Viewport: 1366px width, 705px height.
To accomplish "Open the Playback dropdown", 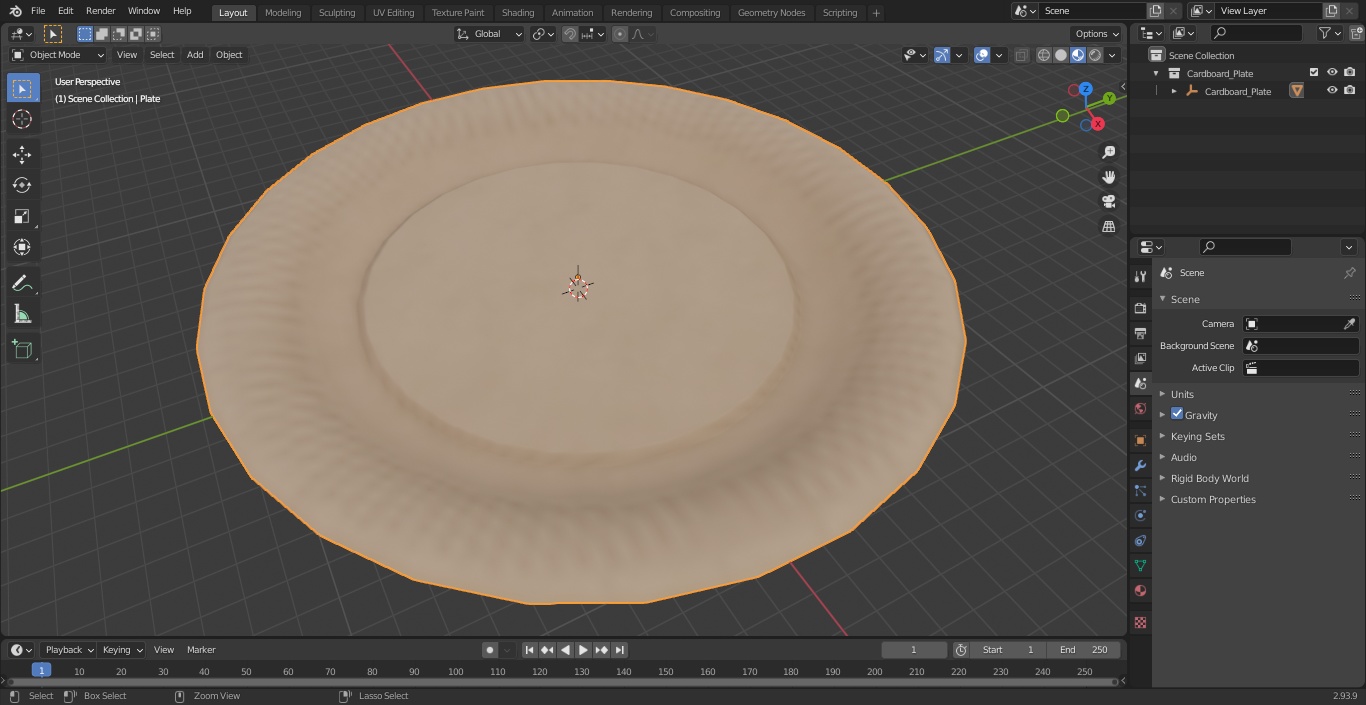I will (68, 650).
